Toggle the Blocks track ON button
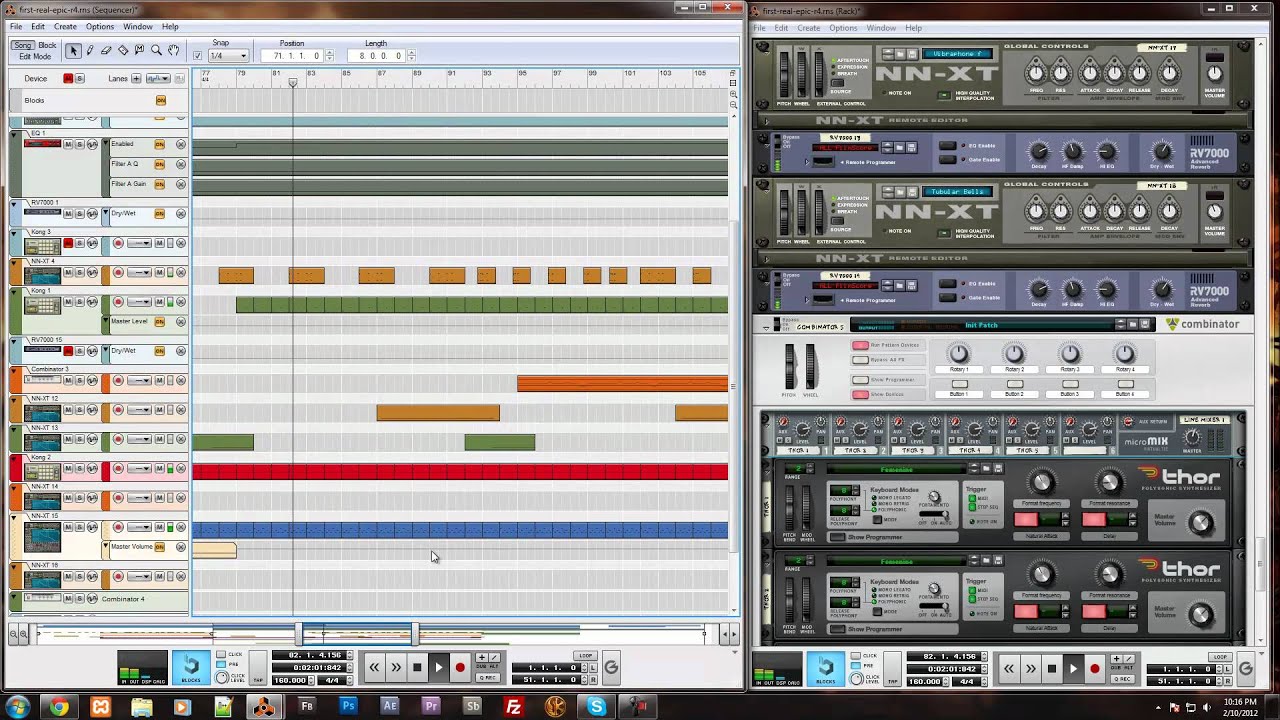1280x720 pixels. [x=160, y=101]
